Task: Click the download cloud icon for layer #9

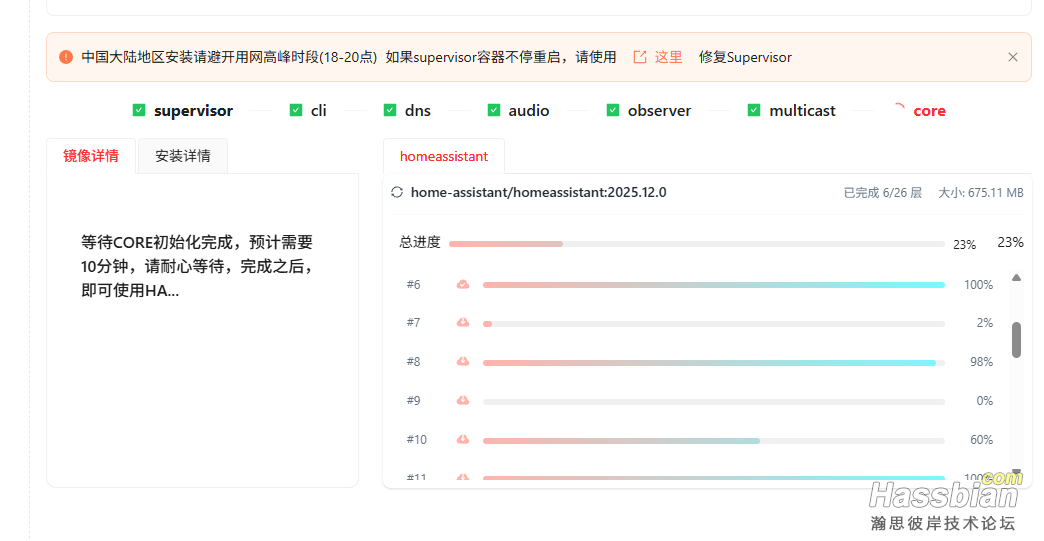Action: pos(463,401)
